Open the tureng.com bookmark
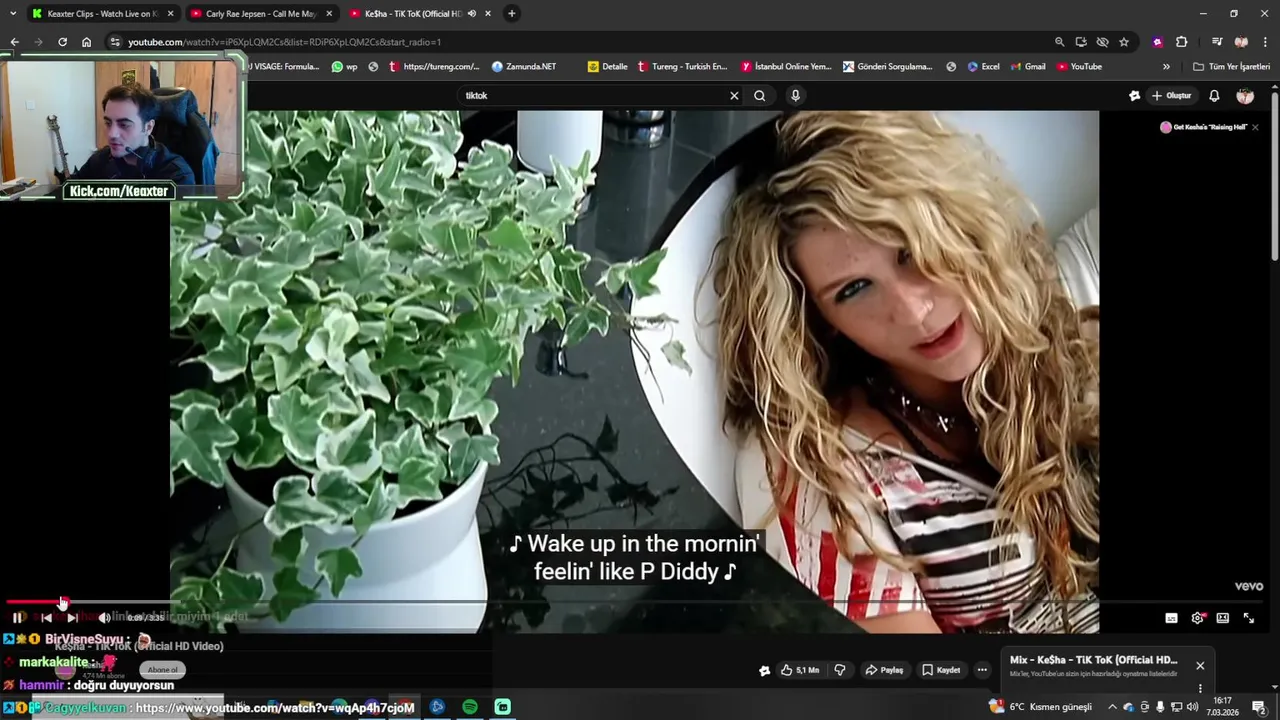Viewport: 1280px width, 720px height. pos(434,67)
